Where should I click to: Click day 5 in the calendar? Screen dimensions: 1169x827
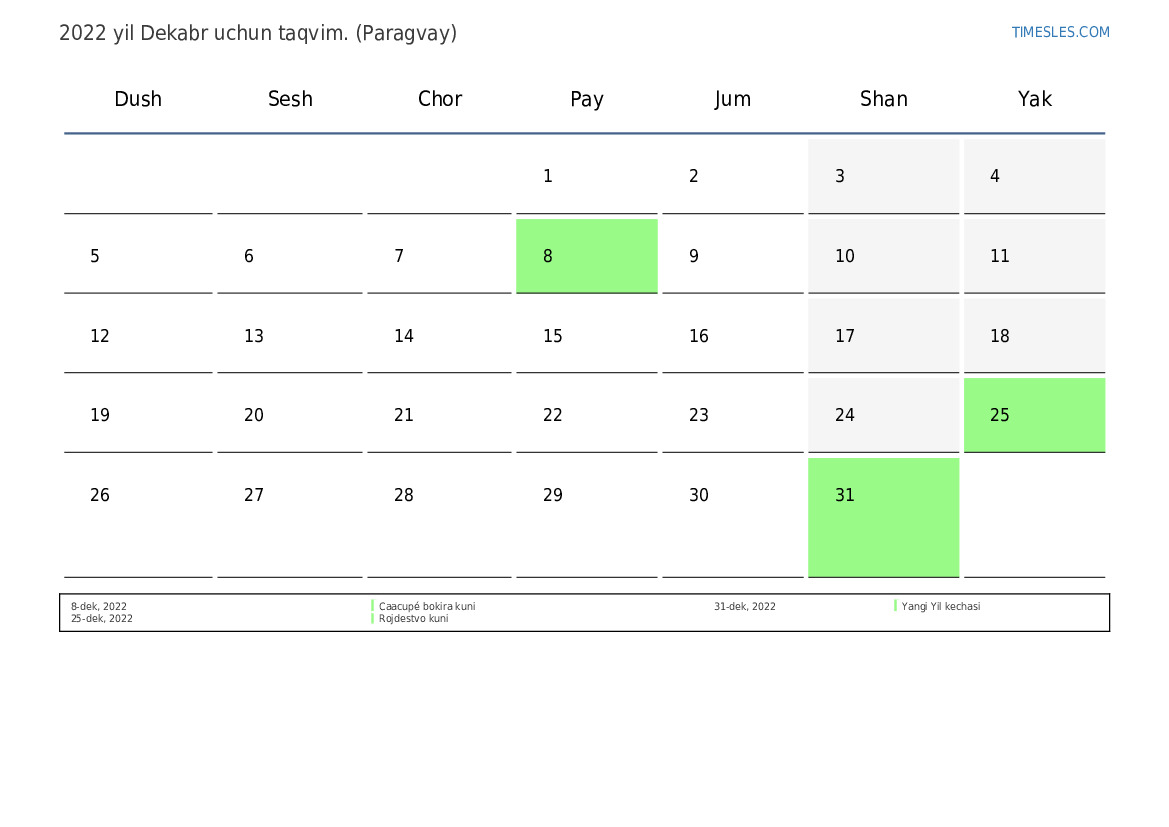(x=138, y=256)
